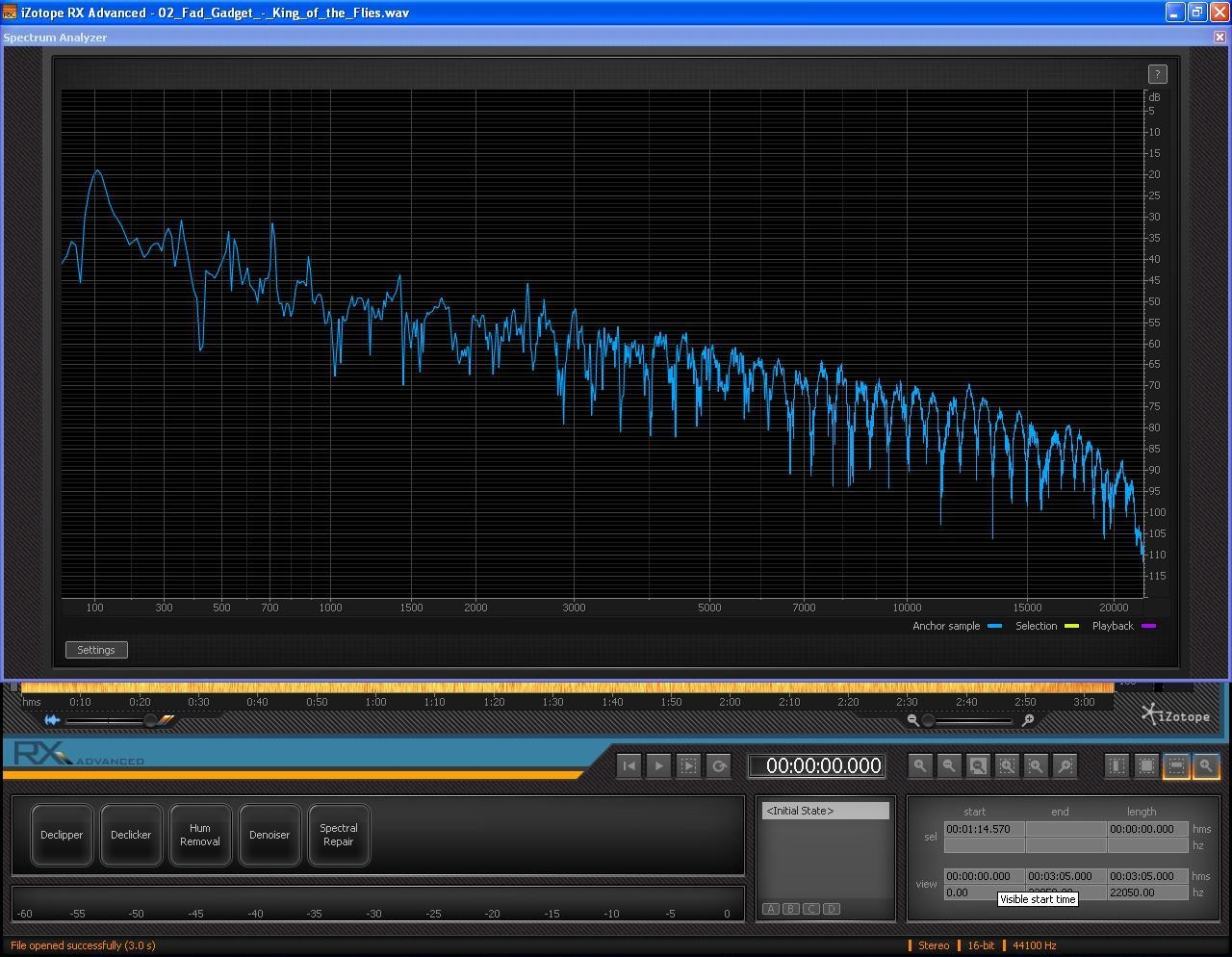The height and width of the screenshot is (957, 1232).
Task: Close the Spectrum Analyzer panel
Action: 1219,38
